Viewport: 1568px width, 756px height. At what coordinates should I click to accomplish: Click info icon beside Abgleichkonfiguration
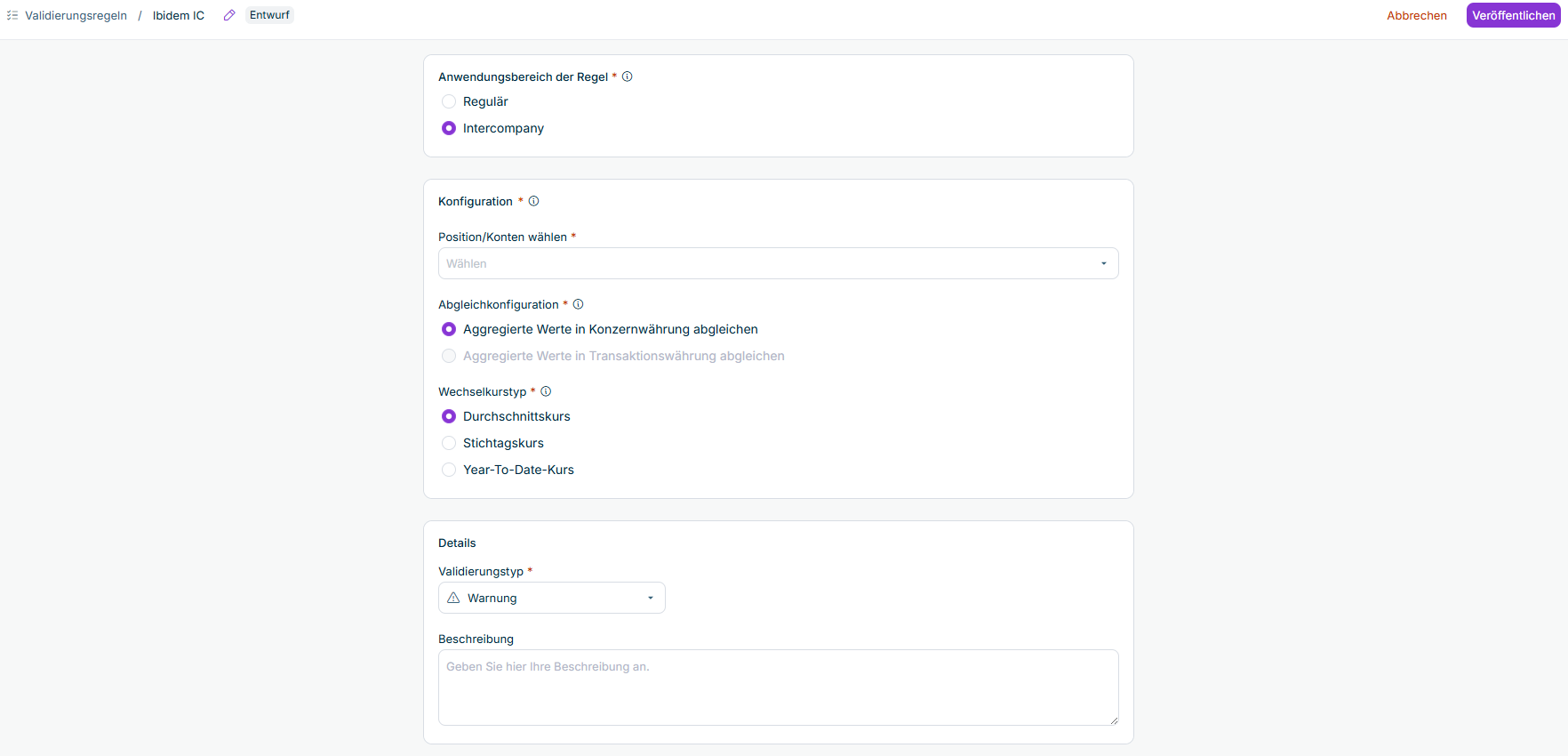pyautogui.click(x=579, y=304)
